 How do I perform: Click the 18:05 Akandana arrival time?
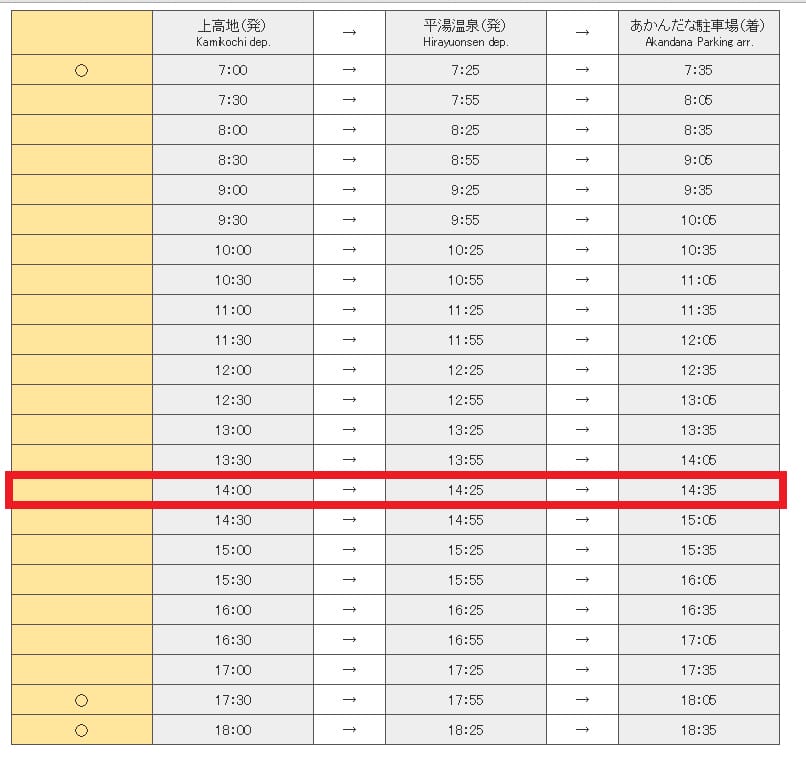tap(699, 700)
